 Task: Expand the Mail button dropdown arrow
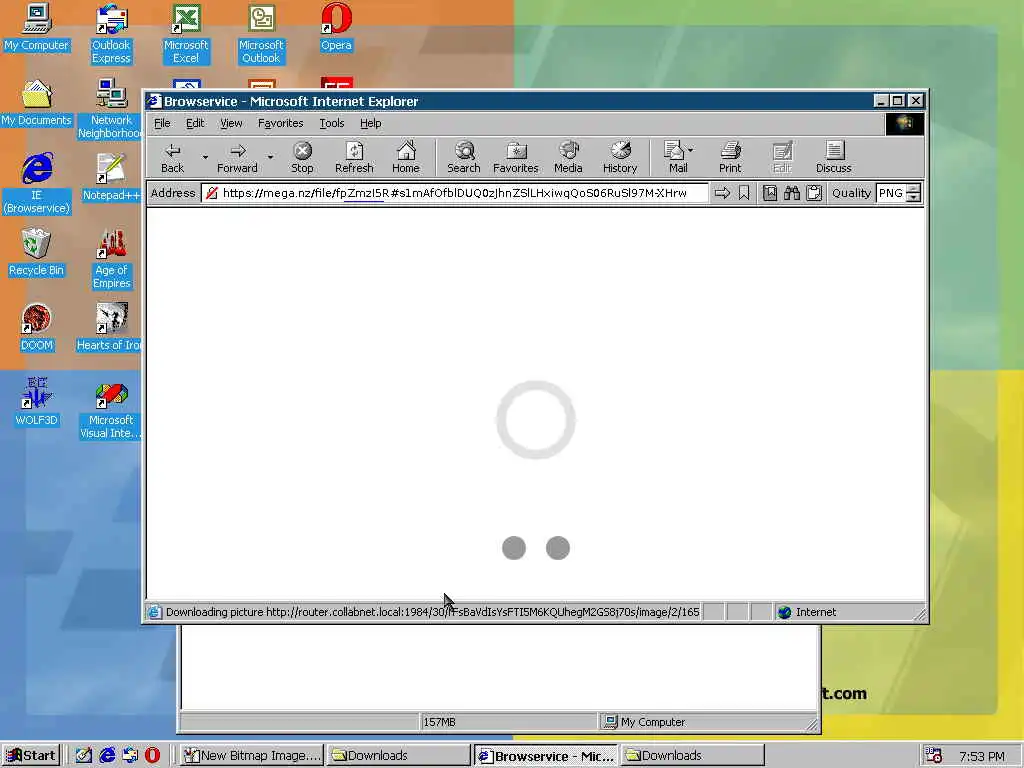click(x=691, y=150)
